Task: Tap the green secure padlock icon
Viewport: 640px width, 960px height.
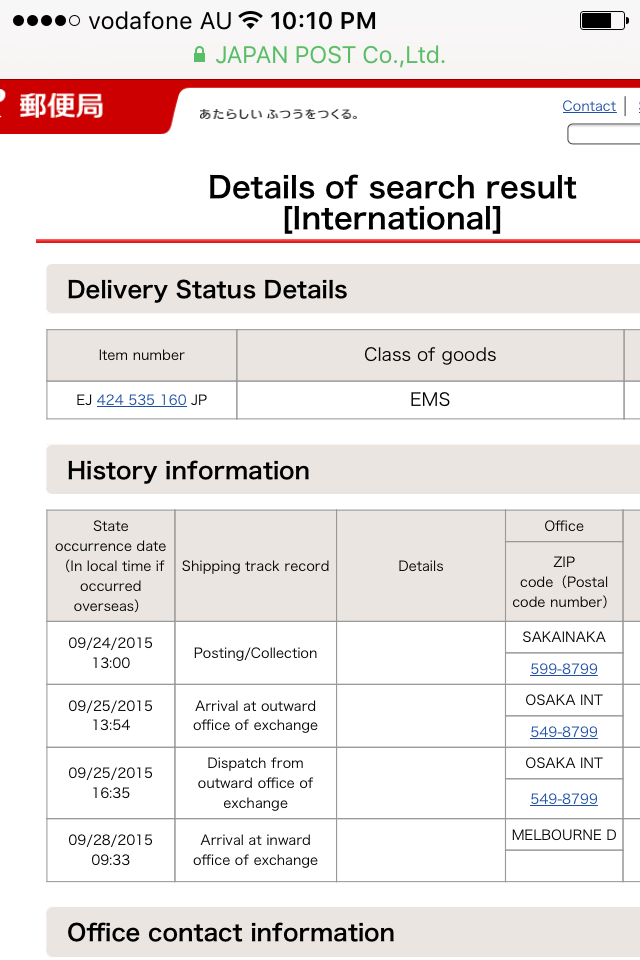Action: (x=200, y=56)
